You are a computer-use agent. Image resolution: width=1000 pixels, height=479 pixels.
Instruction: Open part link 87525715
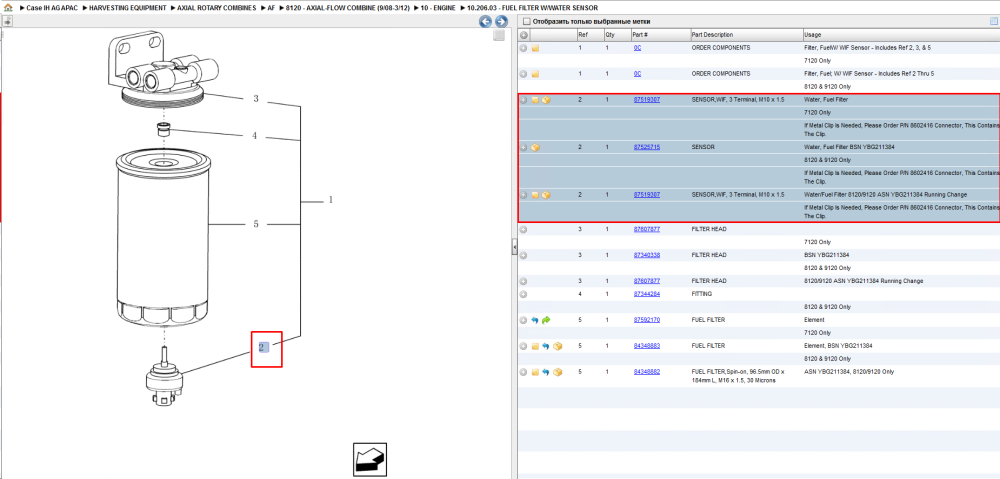pos(647,147)
